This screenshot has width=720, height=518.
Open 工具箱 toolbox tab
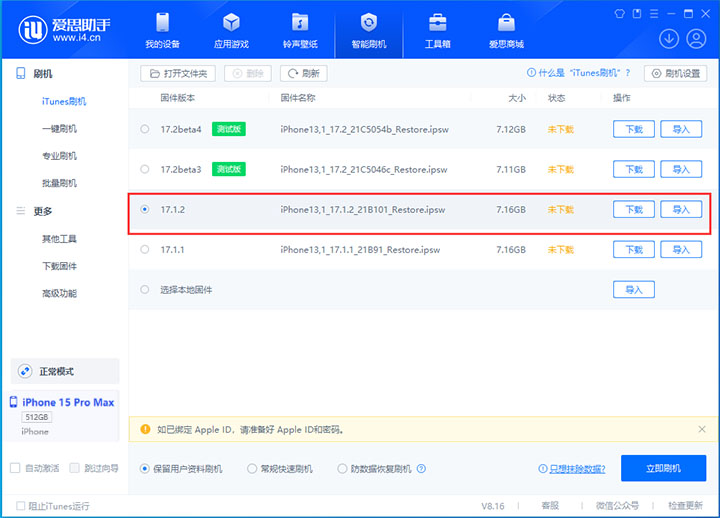tap(437, 30)
